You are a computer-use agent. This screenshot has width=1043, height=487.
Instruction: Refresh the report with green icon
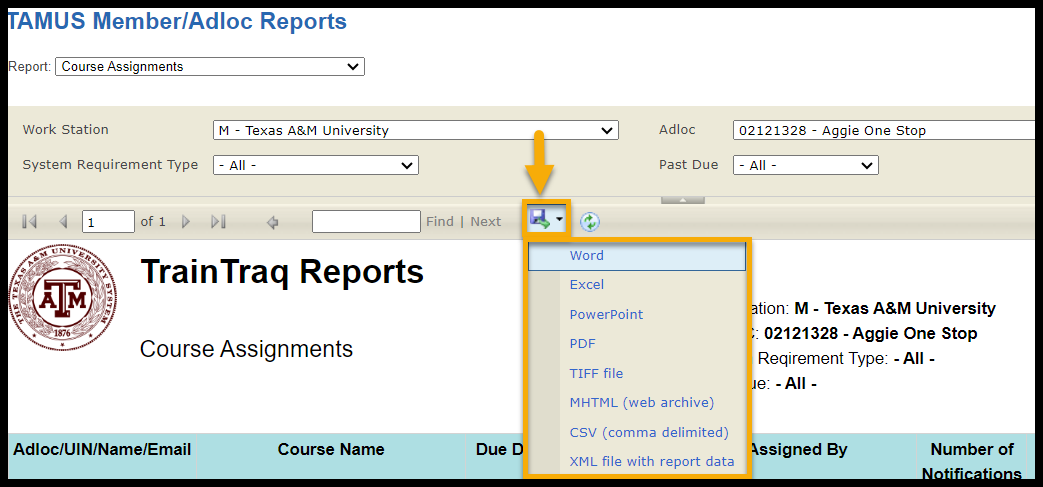[x=590, y=222]
